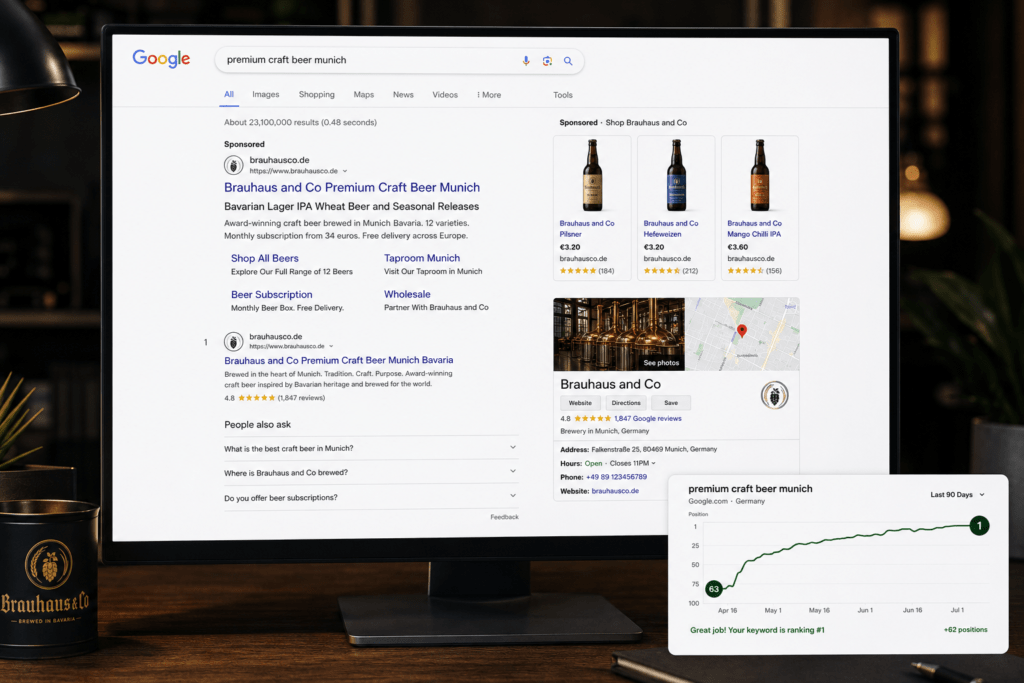Click Great job! Your keyword is ranking #1
This screenshot has height=683, width=1024.
coord(757,630)
